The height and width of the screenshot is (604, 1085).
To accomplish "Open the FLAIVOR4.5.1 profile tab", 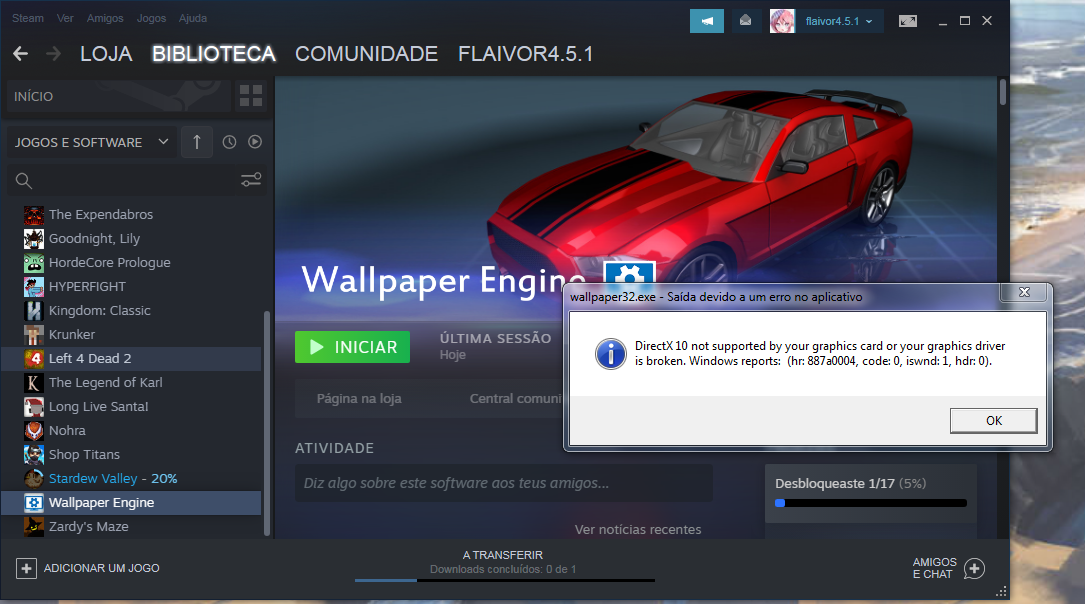I will coord(526,54).
